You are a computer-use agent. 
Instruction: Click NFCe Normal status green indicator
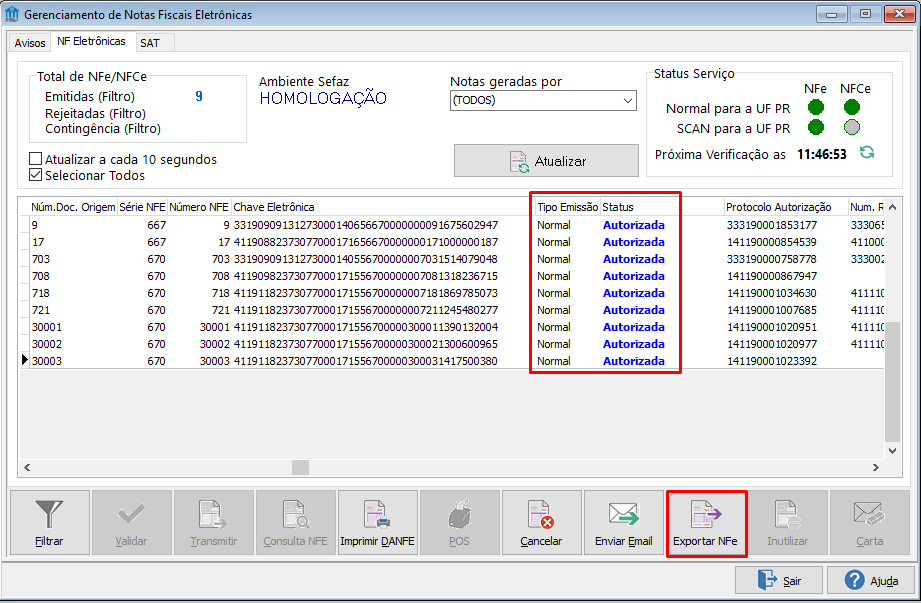pyautogui.click(x=852, y=107)
